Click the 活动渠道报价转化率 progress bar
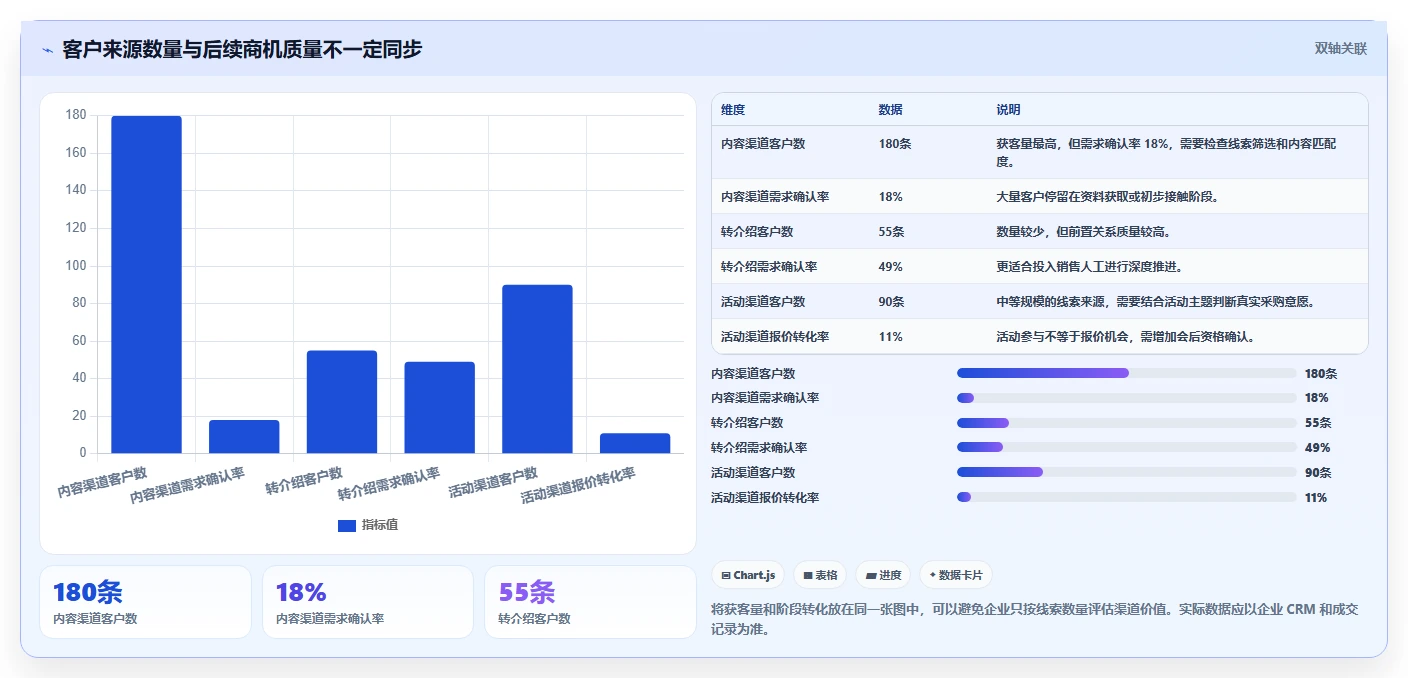This screenshot has width=1408, height=678. (1126, 497)
